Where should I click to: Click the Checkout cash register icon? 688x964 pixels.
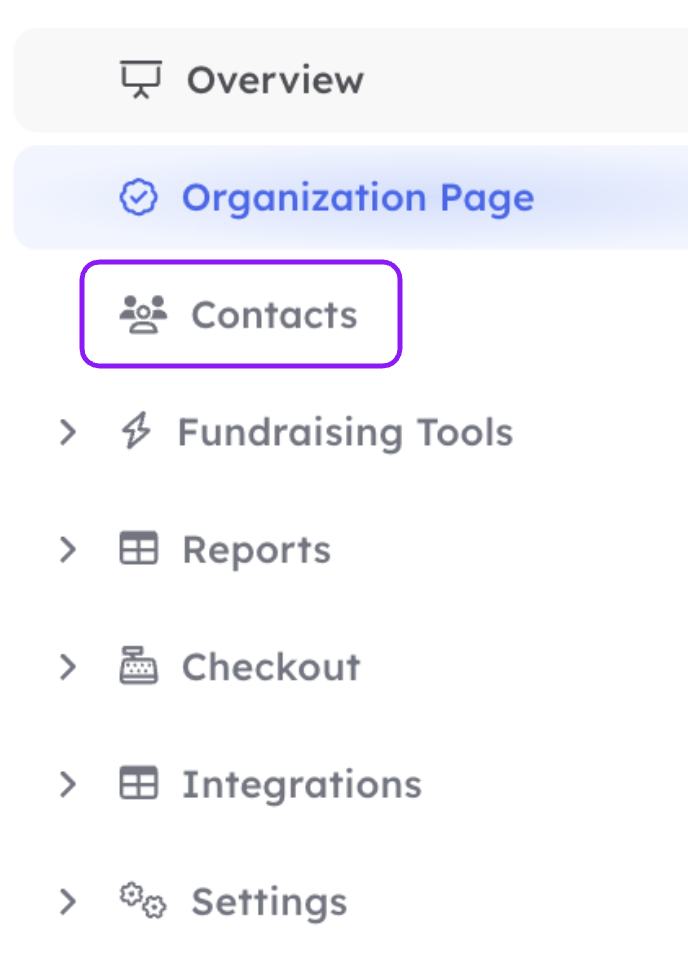click(x=138, y=665)
